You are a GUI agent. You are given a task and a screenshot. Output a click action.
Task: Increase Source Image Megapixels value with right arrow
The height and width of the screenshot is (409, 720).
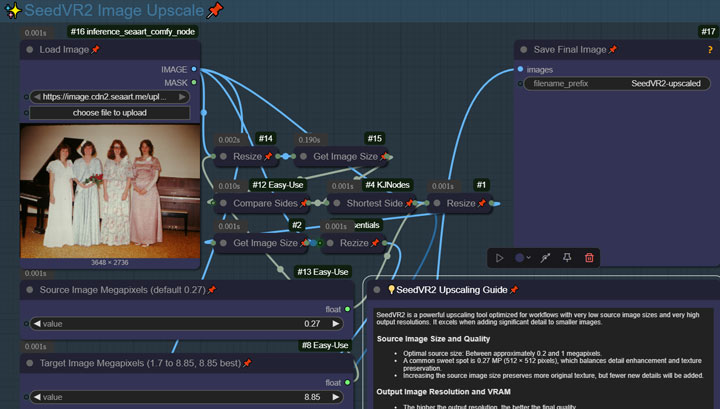point(336,324)
